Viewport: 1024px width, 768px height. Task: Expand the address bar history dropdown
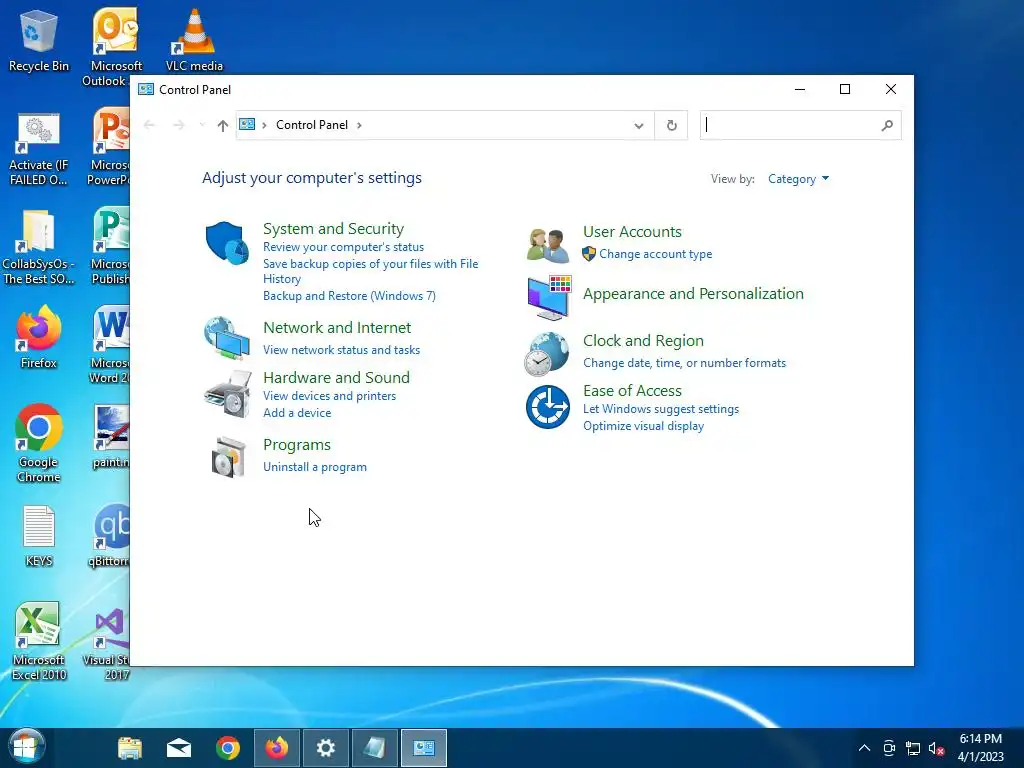click(639, 125)
